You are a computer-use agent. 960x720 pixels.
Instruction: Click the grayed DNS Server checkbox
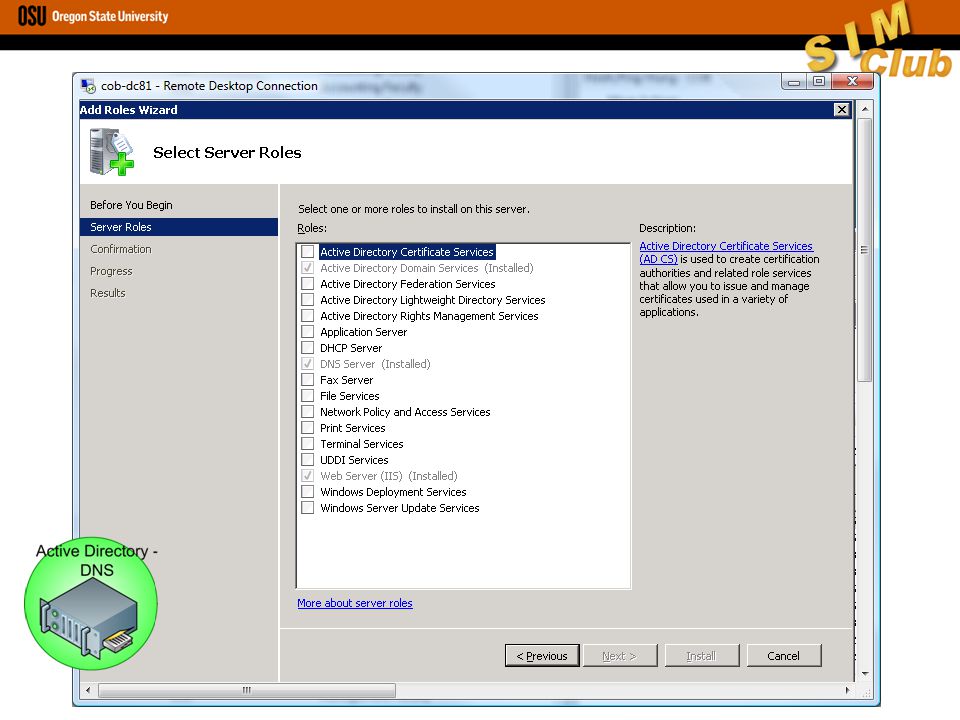point(308,364)
